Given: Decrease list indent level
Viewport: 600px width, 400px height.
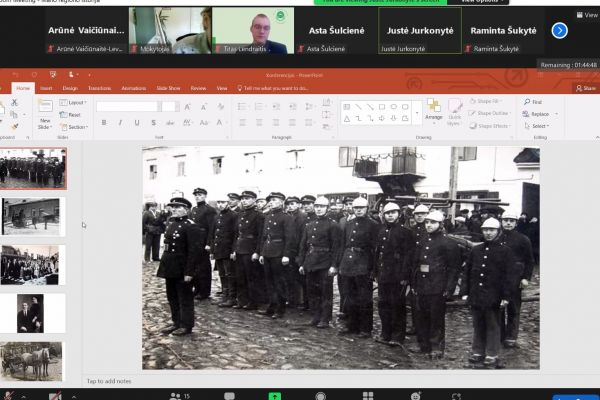Looking at the screenshot, I should pos(276,106).
